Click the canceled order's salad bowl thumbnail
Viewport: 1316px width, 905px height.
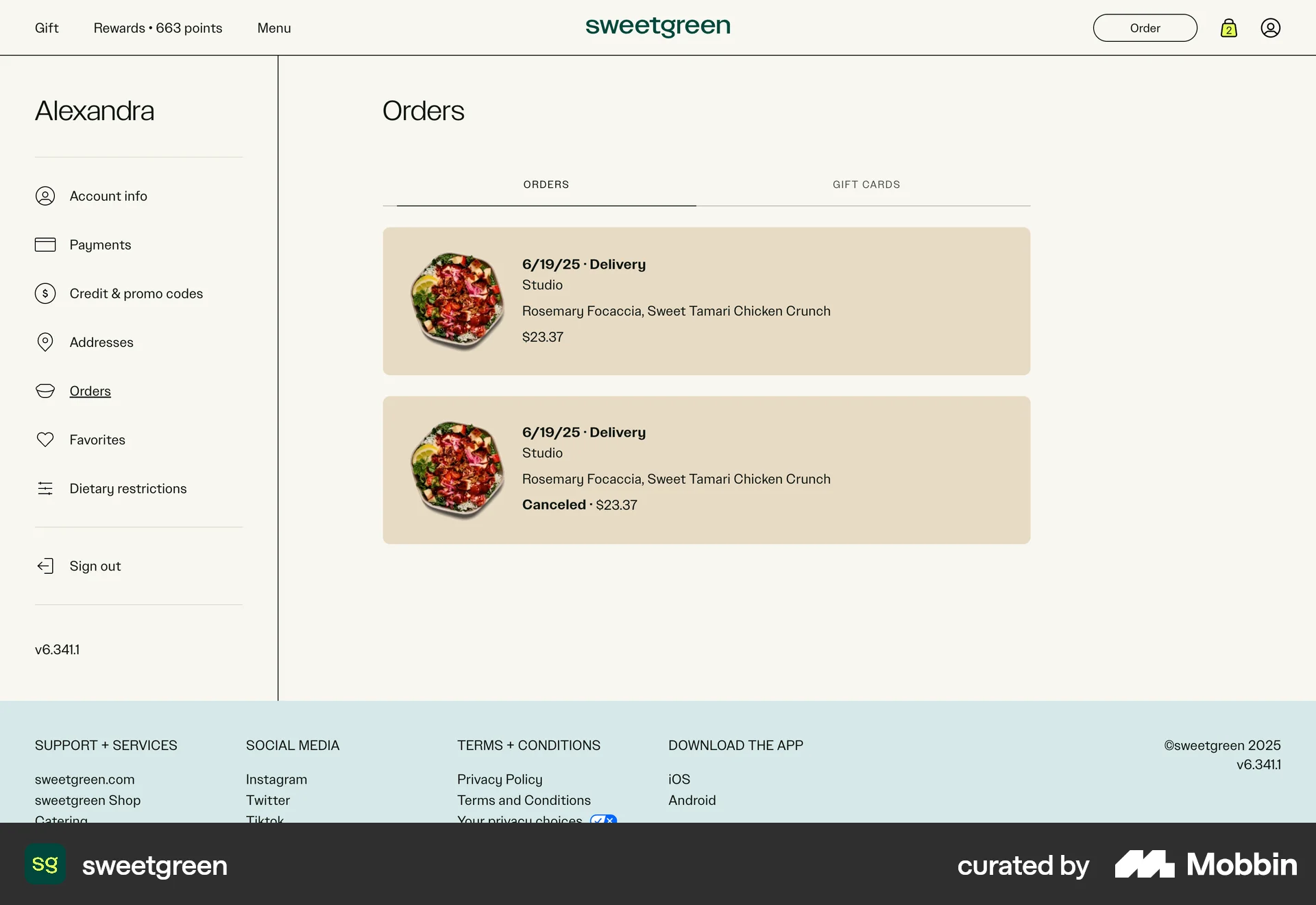[x=456, y=470]
